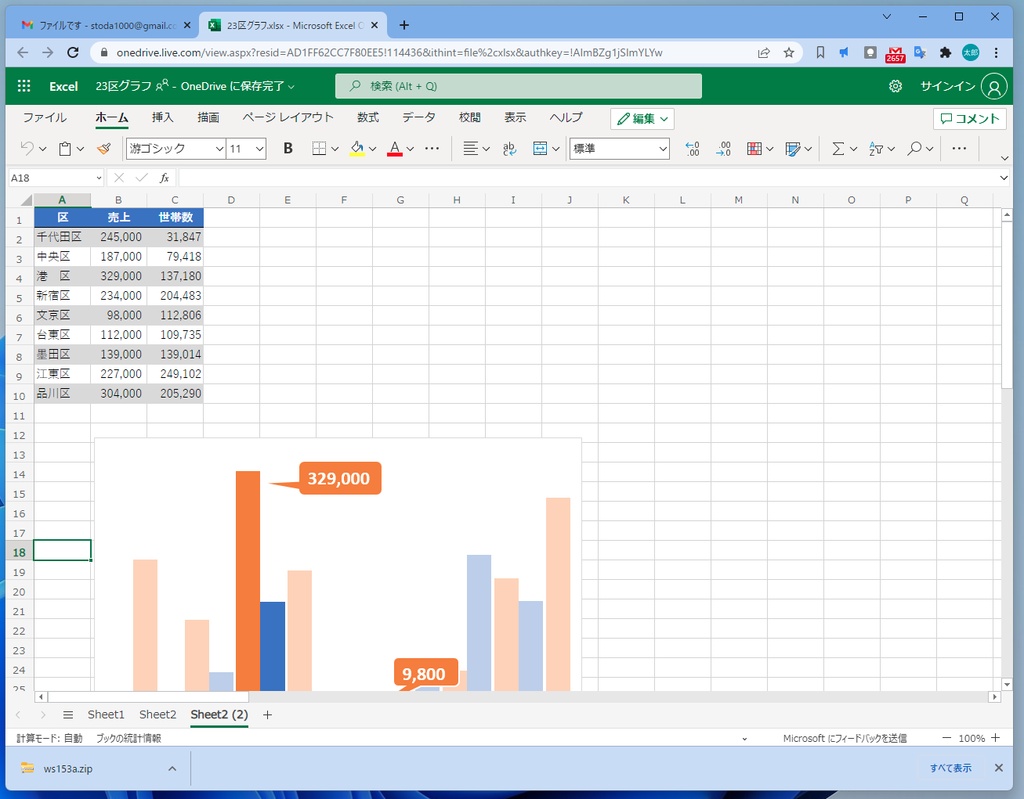The image size is (1024, 799).
Task: Open the Gmail extension showing 2657
Action: [895, 54]
